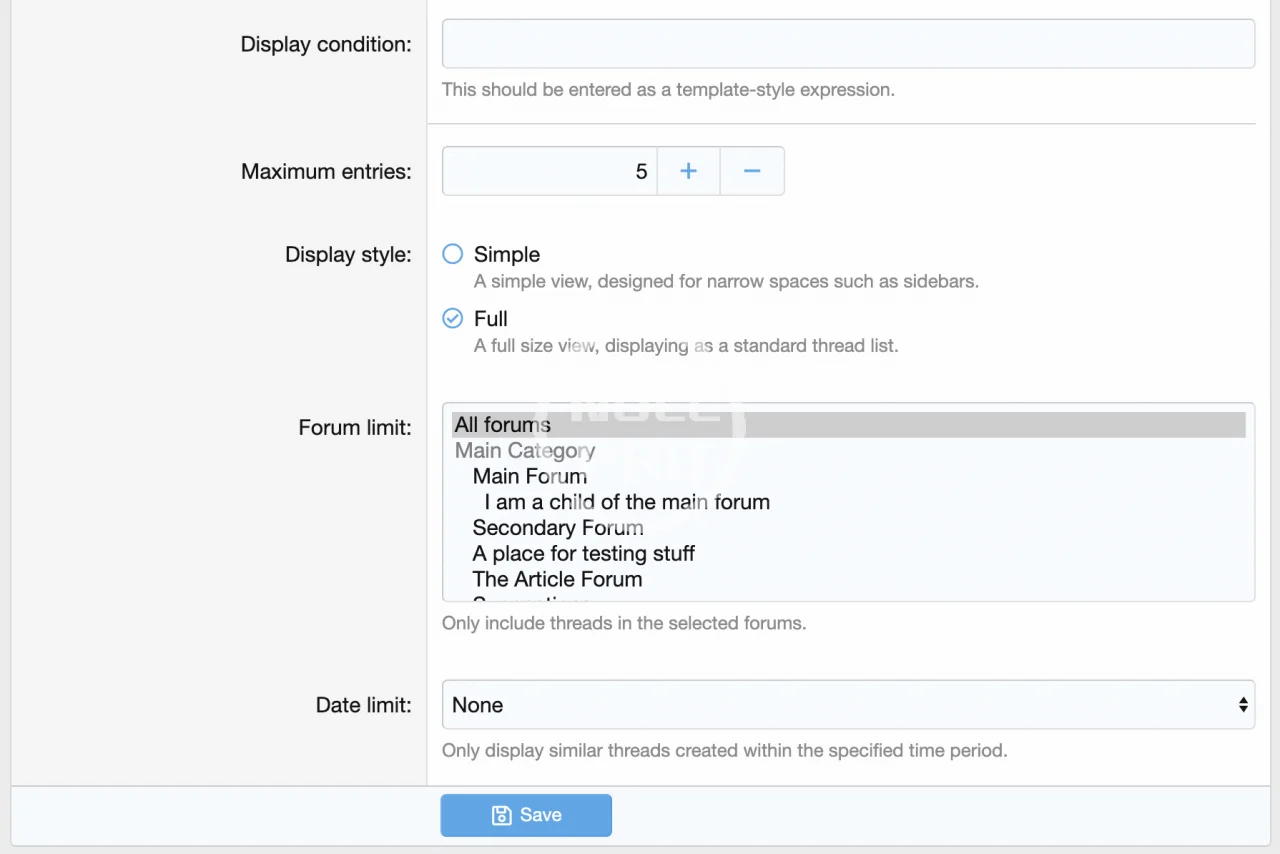Select Main Forum in the Forum limit list
The height and width of the screenshot is (854, 1280).
tap(530, 477)
